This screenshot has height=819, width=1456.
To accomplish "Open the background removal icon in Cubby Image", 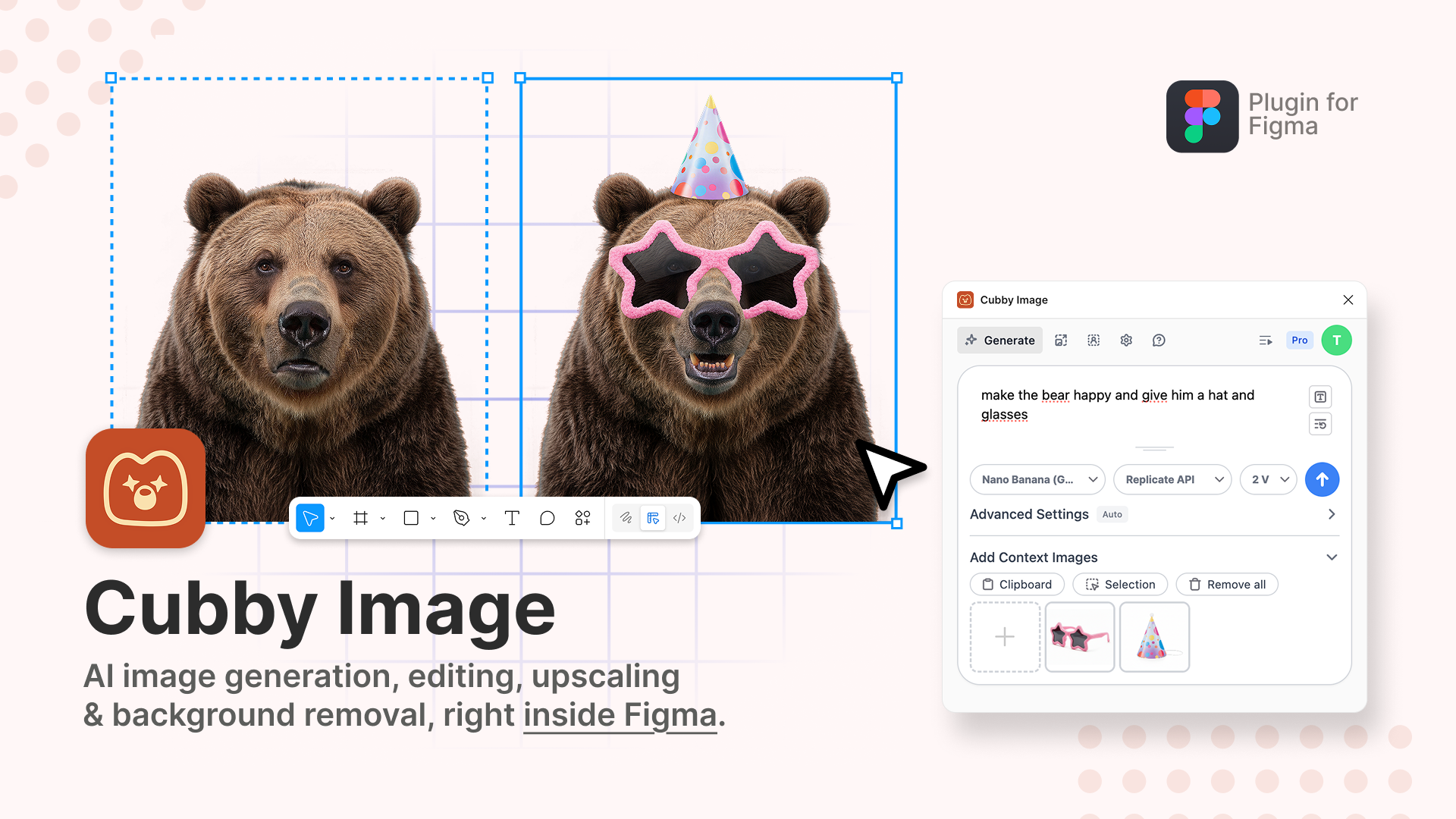I will click(x=1093, y=340).
